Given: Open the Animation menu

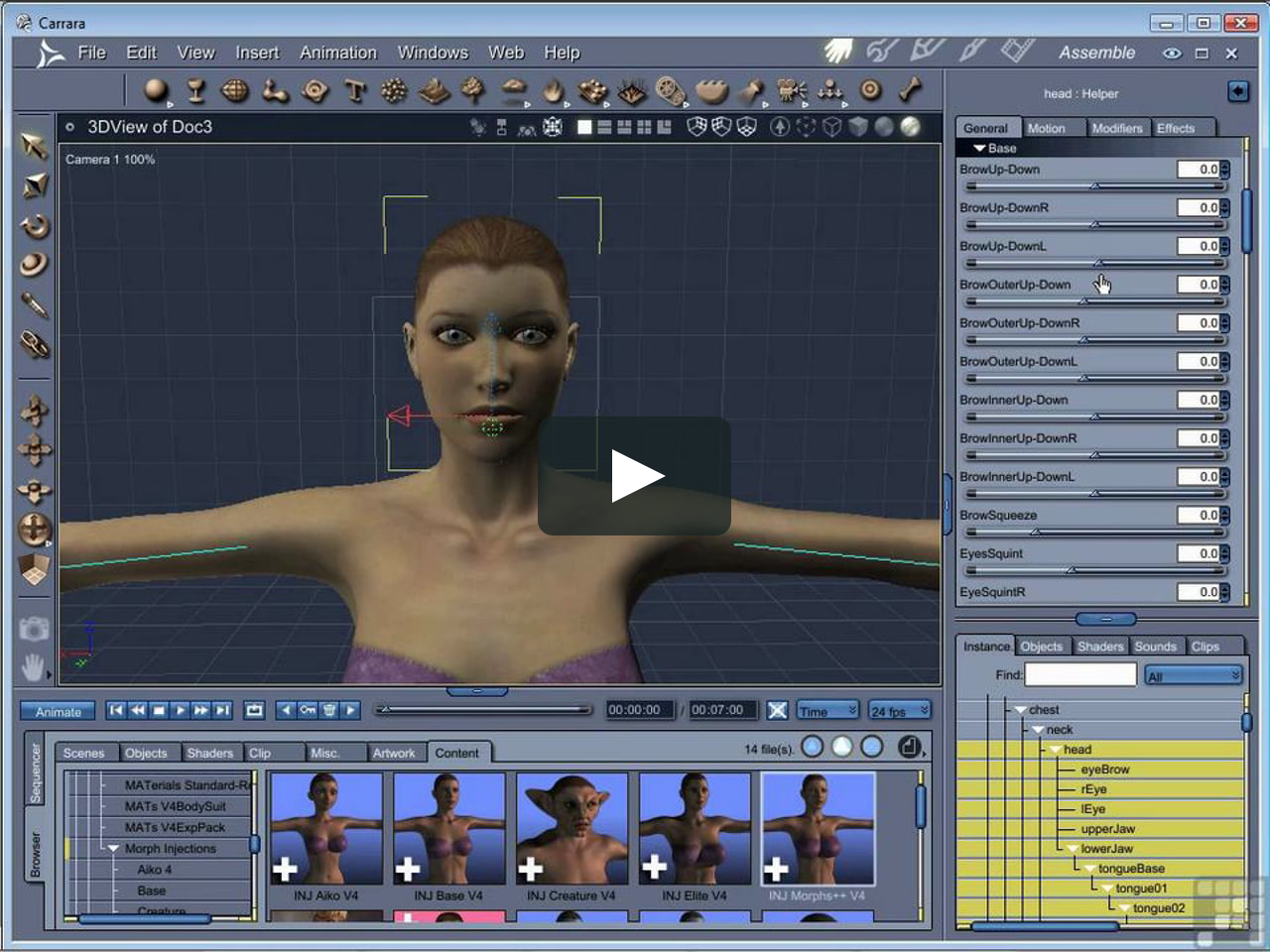Looking at the screenshot, I should [x=338, y=53].
